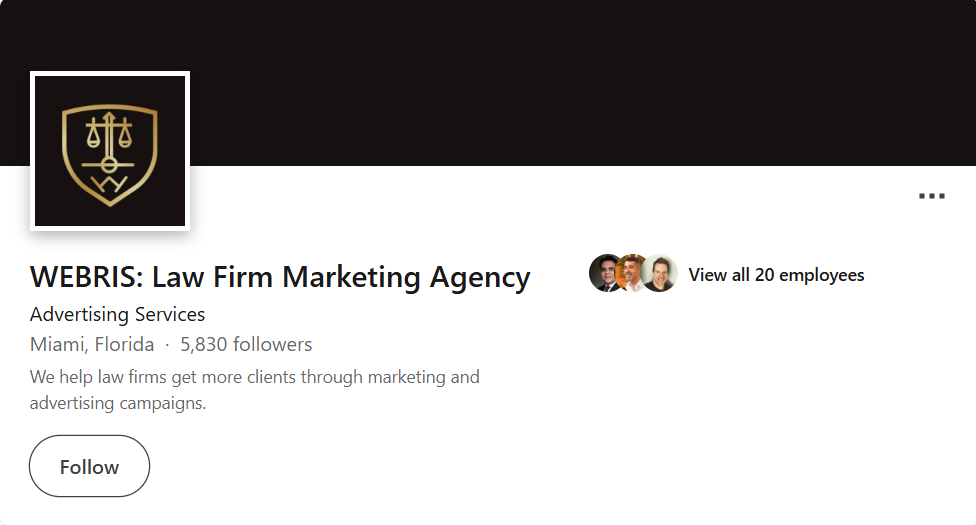Open the WEBRIS gold shield company logo

click(x=110, y=151)
